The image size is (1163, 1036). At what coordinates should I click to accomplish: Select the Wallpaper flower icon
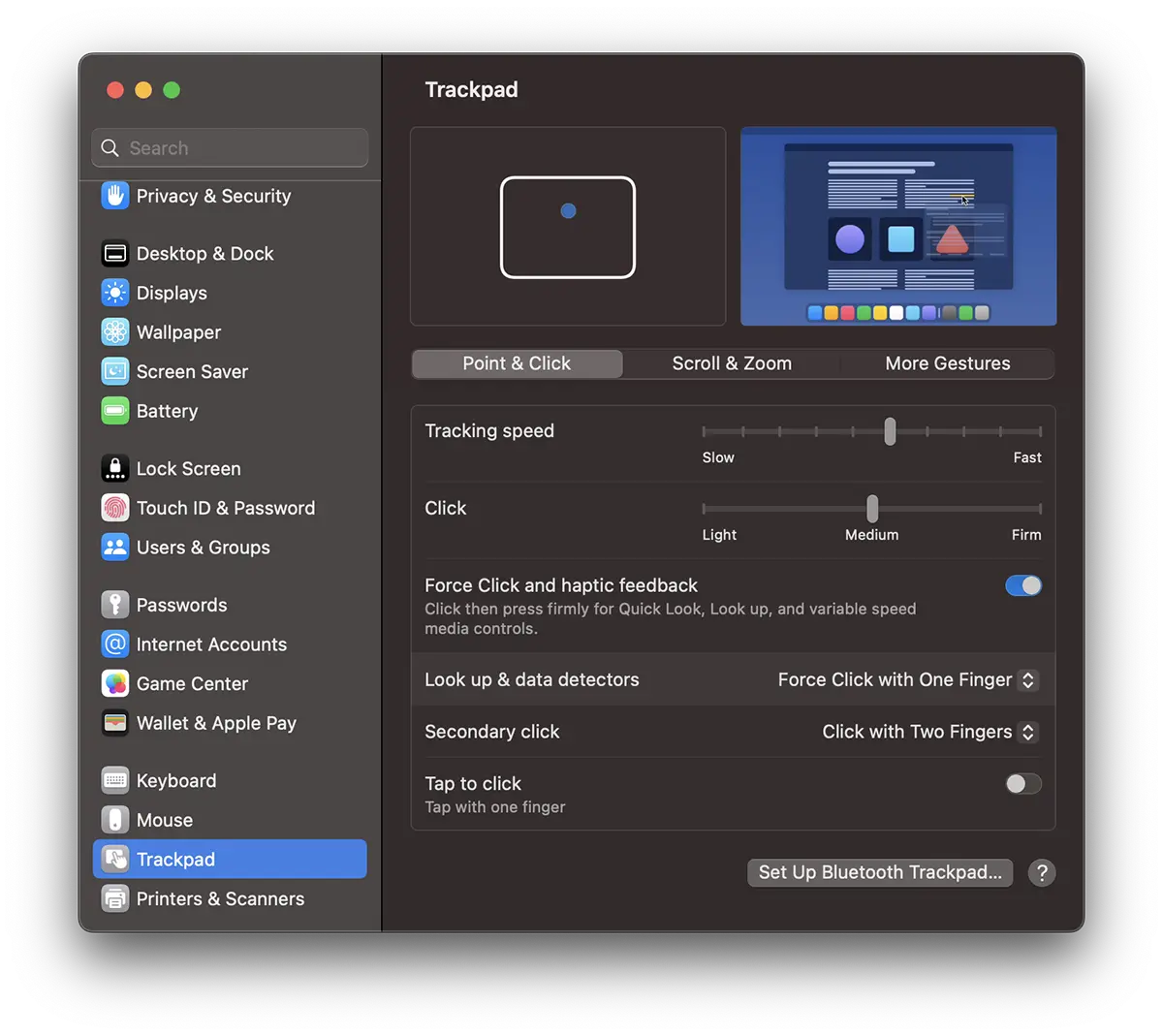(x=114, y=332)
